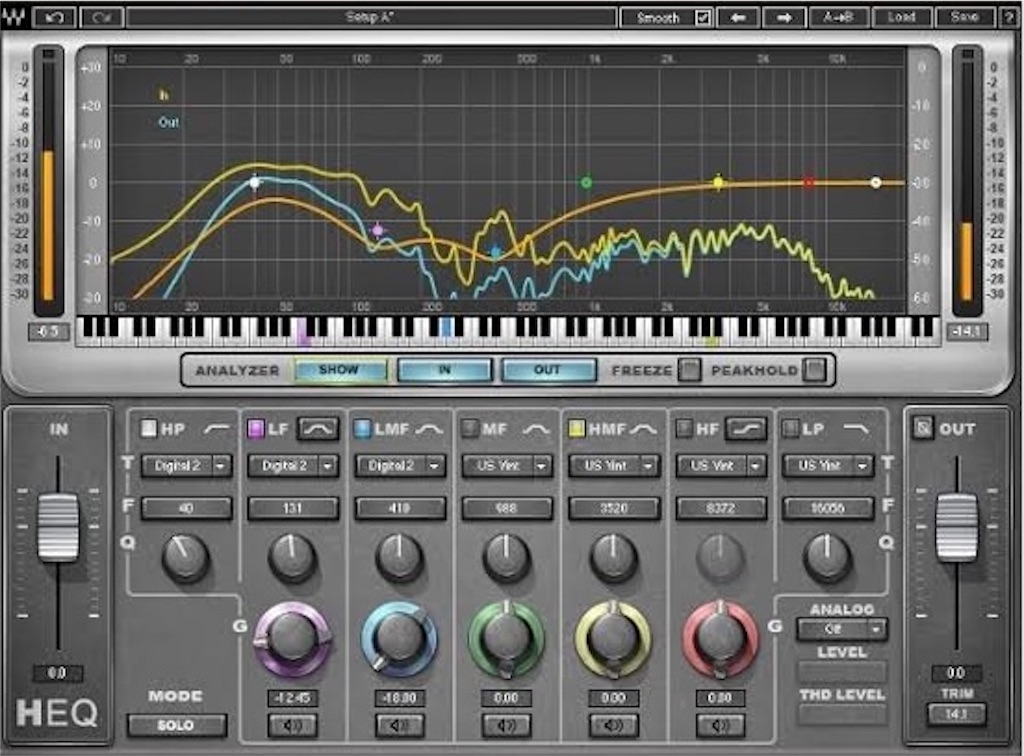Image resolution: width=1024 pixels, height=756 pixels.
Task: Toggle the LMF band on/off
Action: (362, 428)
